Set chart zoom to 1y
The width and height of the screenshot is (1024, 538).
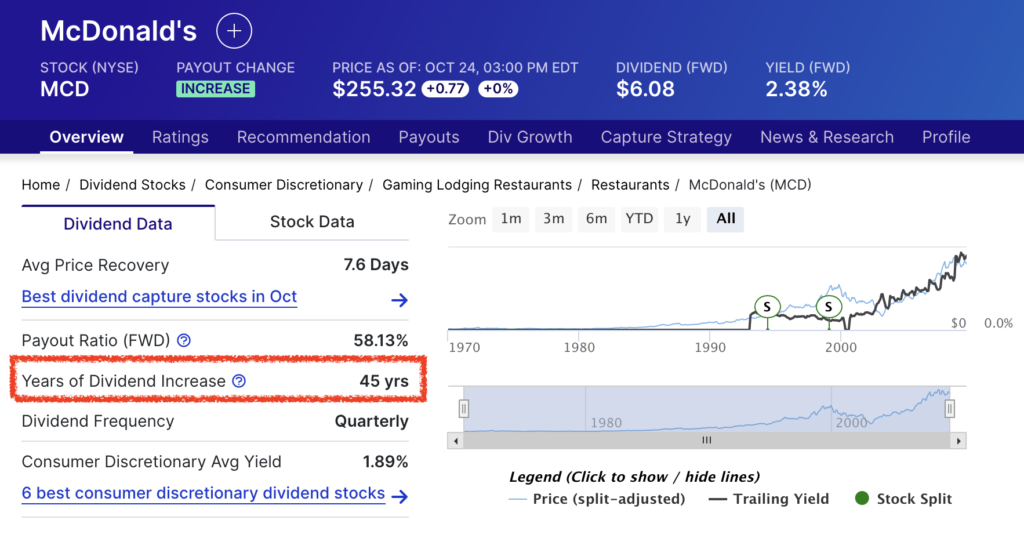[682, 219]
